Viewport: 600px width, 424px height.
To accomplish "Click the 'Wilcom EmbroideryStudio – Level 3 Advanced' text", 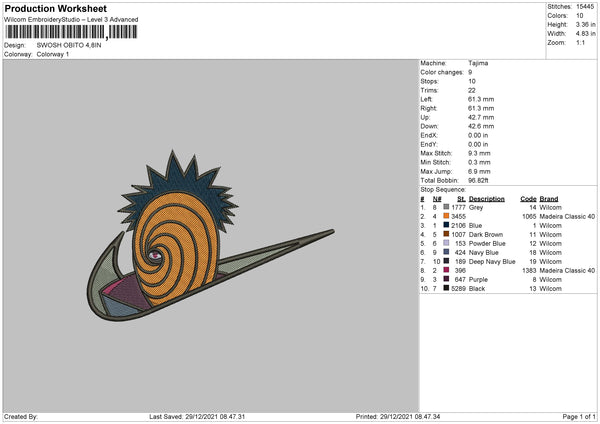I will point(71,20).
